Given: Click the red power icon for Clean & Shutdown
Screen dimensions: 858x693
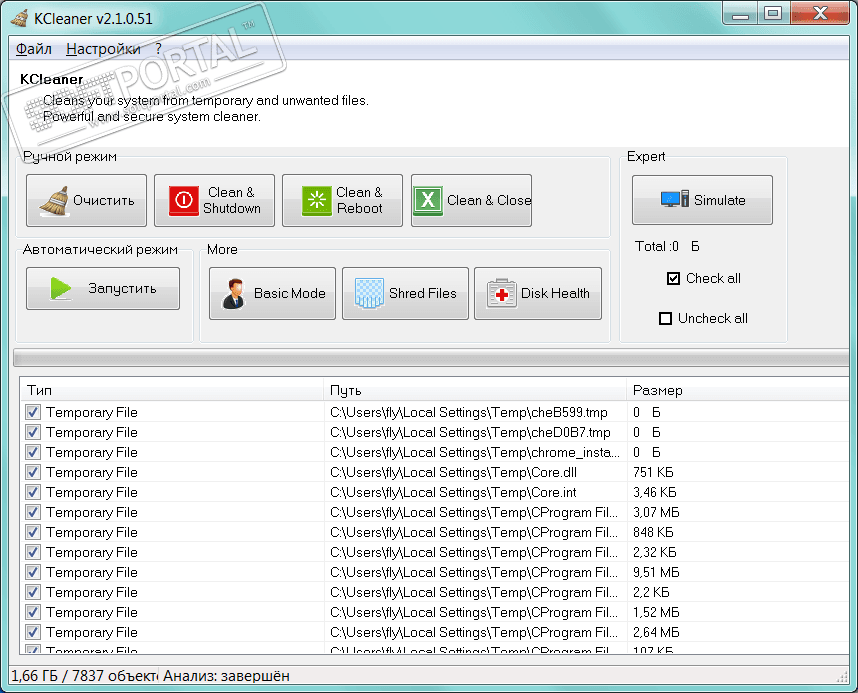Looking at the screenshot, I should 183,200.
